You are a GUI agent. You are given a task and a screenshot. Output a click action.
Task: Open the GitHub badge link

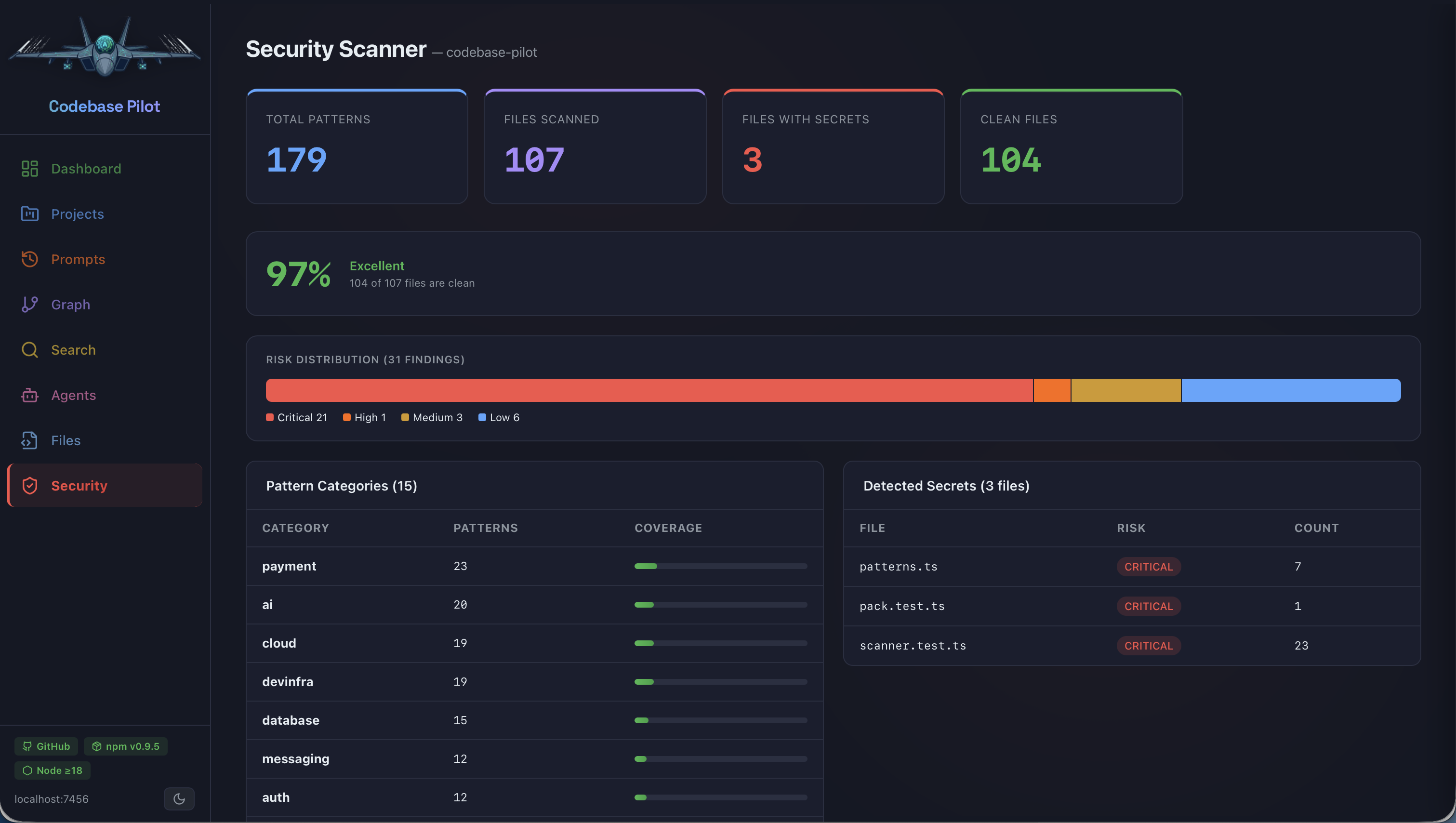(46, 746)
